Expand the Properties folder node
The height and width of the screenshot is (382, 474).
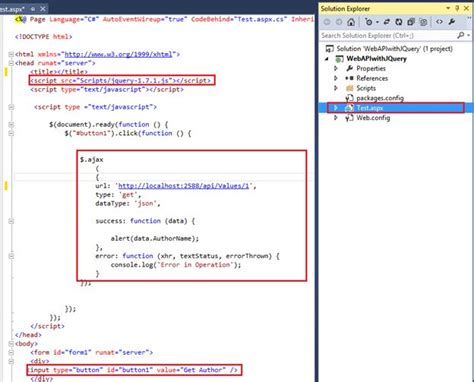336,68
